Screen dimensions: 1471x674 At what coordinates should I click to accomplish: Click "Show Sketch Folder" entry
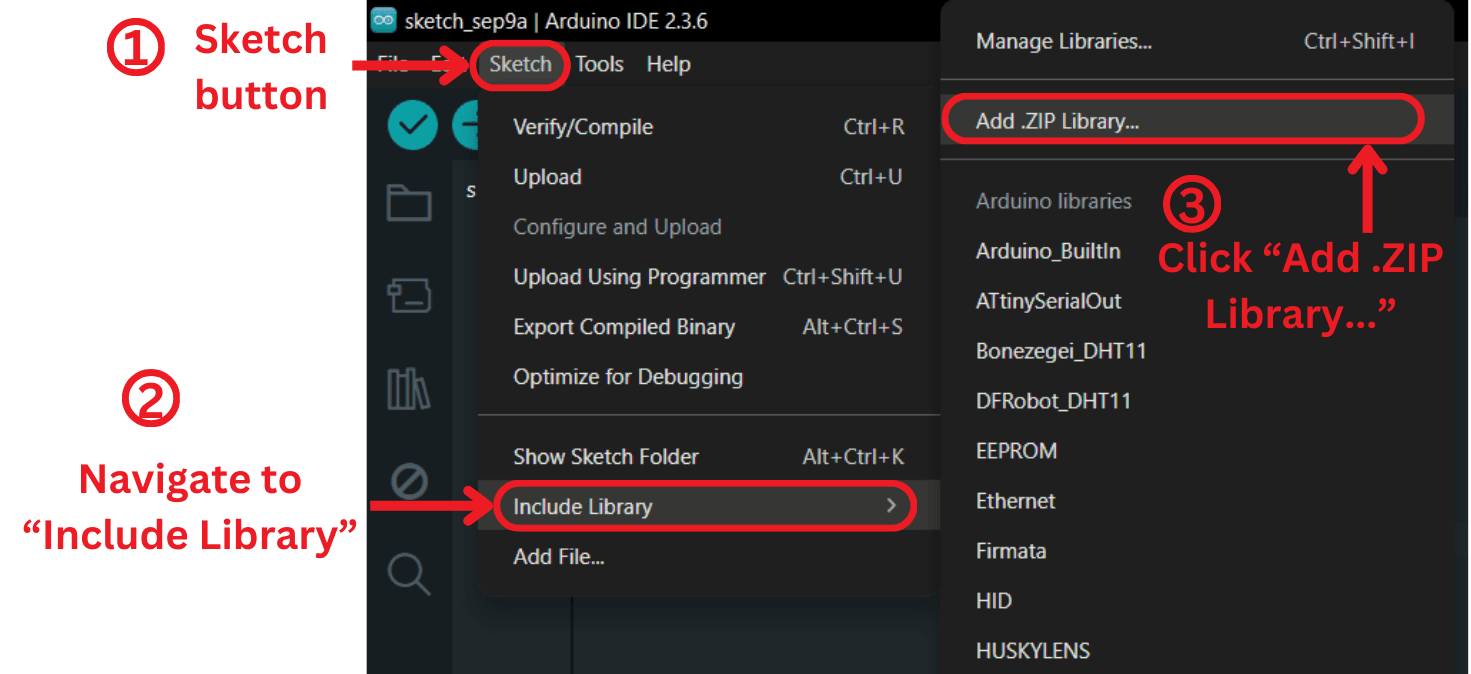coord(605,456)
